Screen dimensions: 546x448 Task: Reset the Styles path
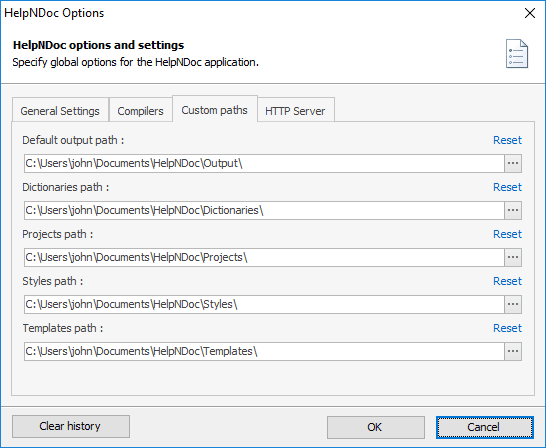point(507,281)
